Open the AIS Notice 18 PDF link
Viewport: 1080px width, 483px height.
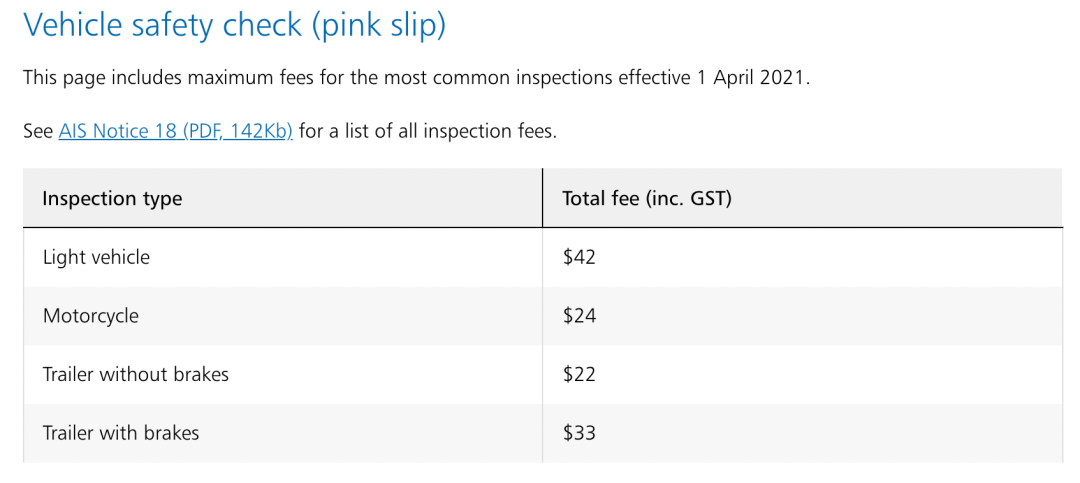175,131
